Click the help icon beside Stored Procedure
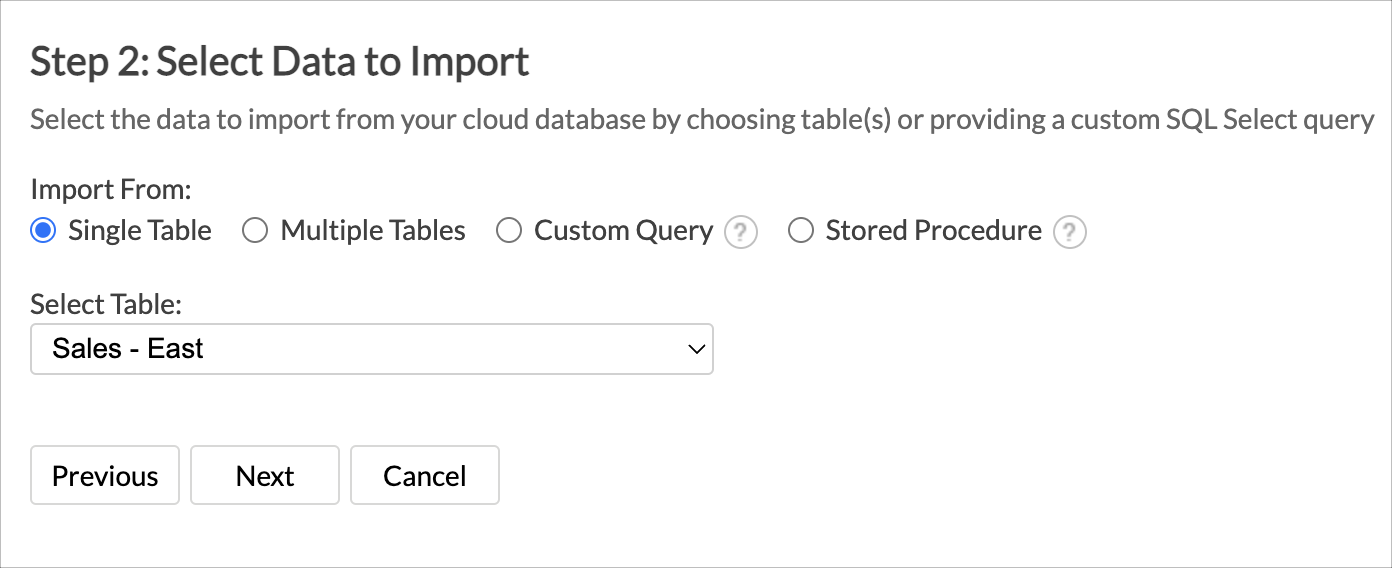1392x568 pixels. (1069, 233)
